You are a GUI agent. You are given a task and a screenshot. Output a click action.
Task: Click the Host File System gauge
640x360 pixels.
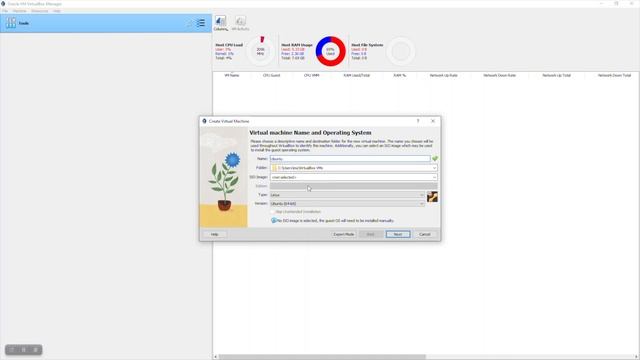[401, 51]
